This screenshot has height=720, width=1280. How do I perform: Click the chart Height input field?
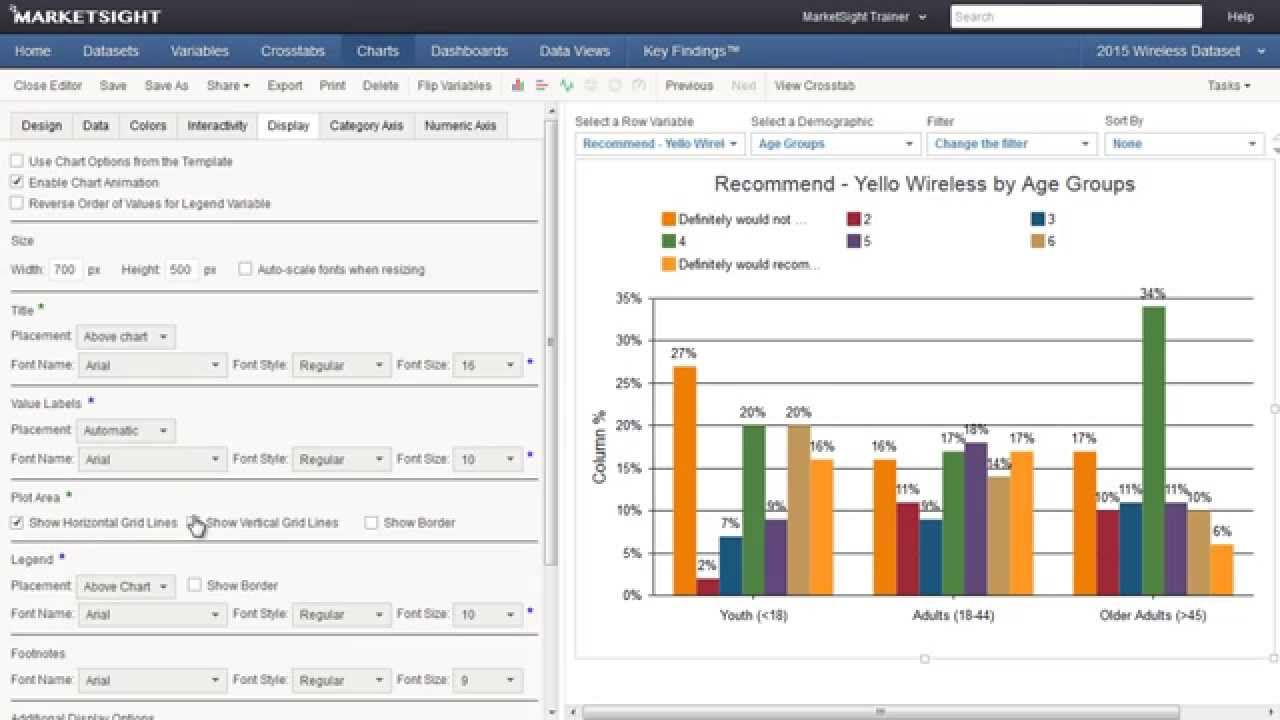[x=182, y=270]
